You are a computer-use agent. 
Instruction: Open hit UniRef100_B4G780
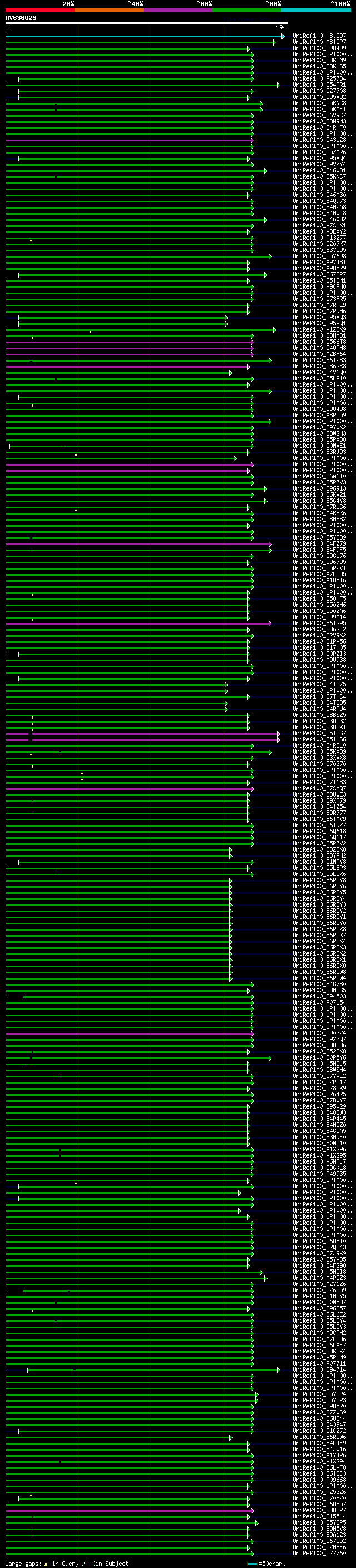[319, 985]
